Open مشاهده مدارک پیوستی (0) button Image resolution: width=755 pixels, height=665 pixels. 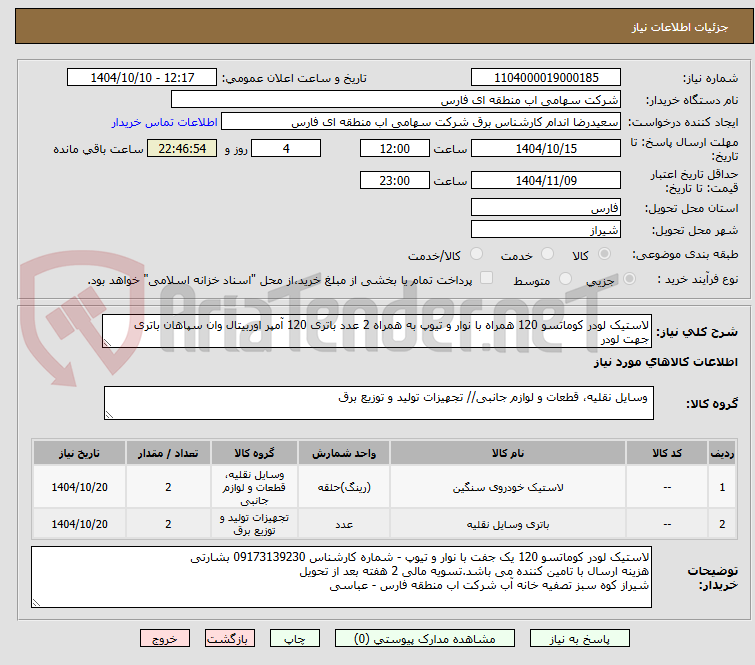pos(424,639)
